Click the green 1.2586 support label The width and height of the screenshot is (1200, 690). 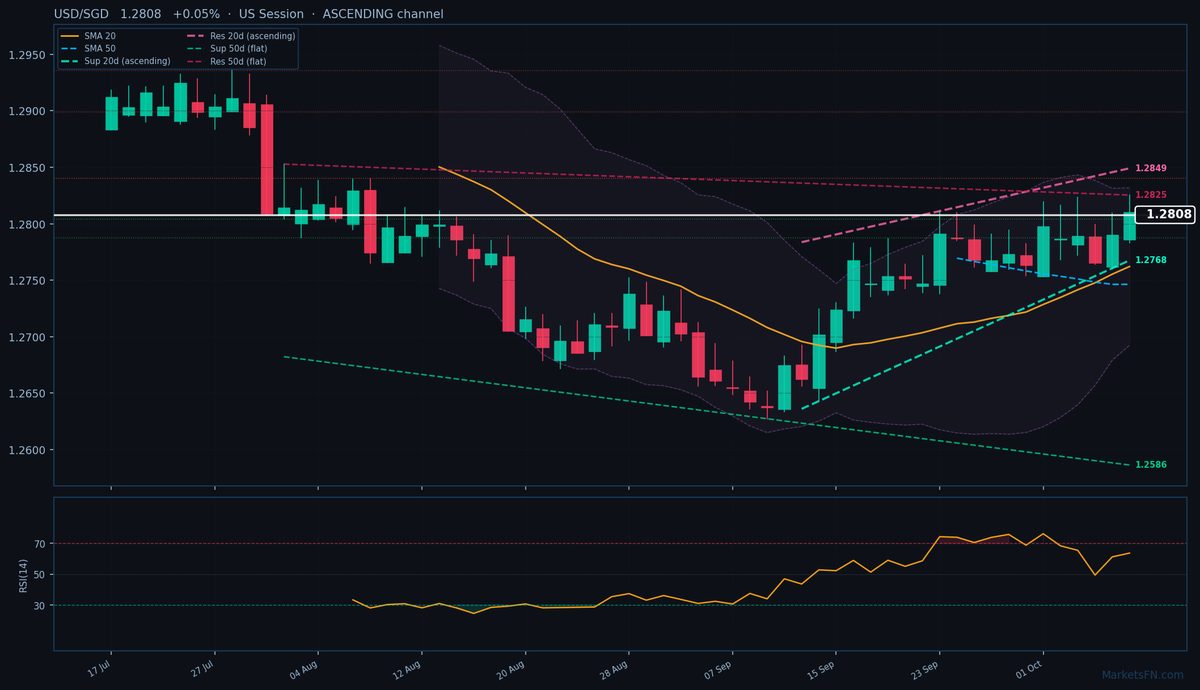tap(1151, 465)
